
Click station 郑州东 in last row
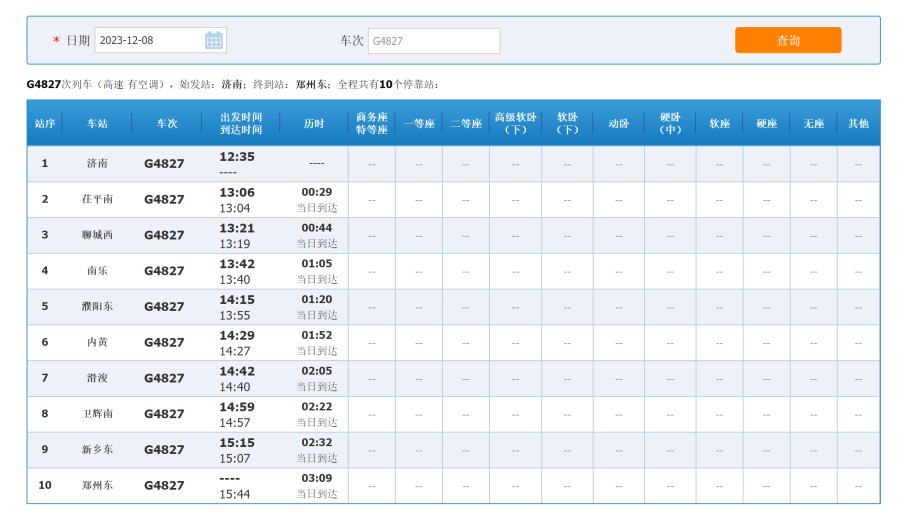tap(97, 485)
